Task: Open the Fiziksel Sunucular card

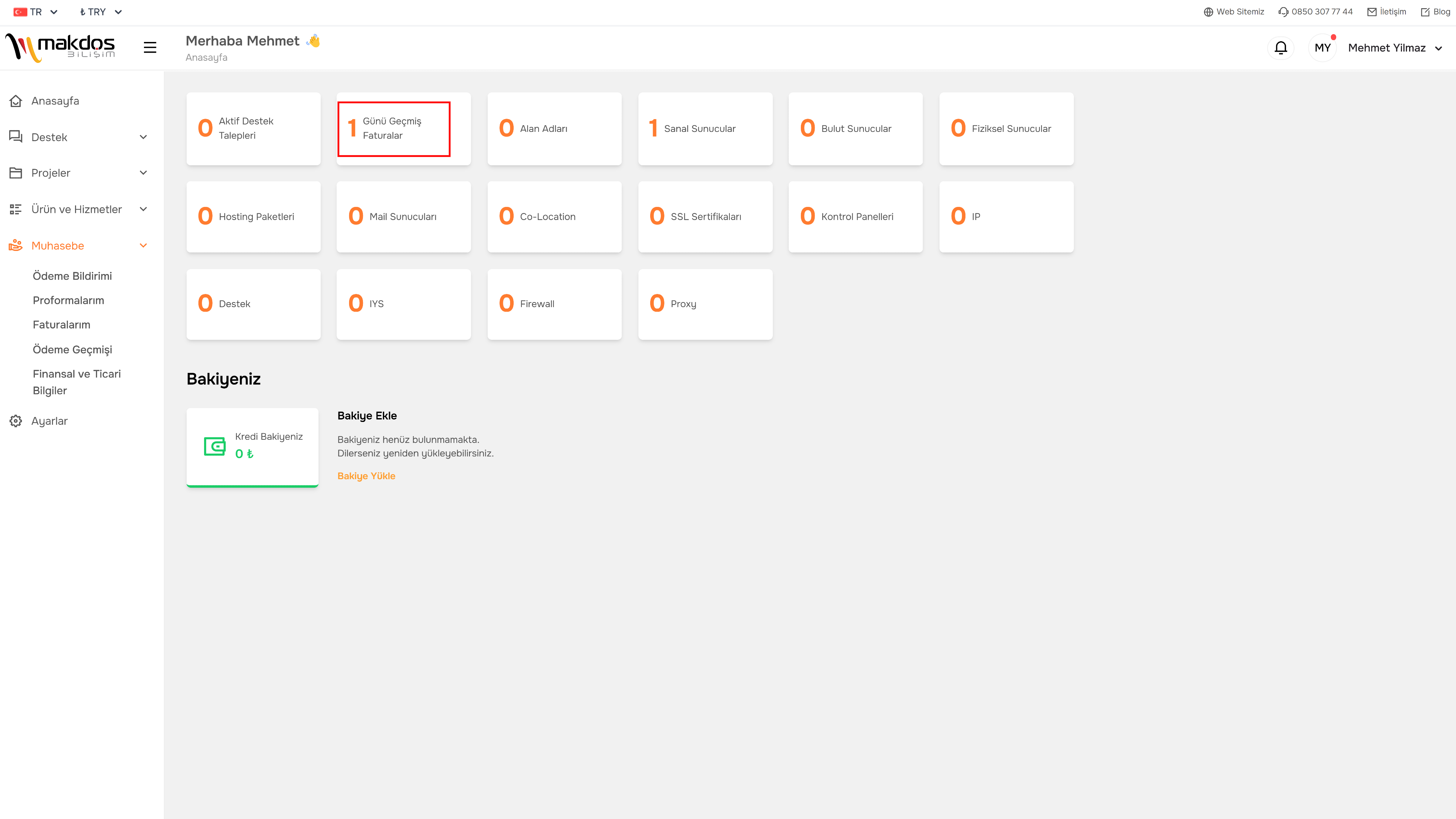Action: pos(1006,128)
